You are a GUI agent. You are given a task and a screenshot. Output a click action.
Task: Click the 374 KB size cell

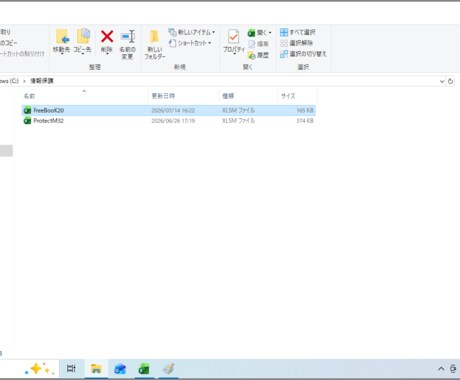305,121
